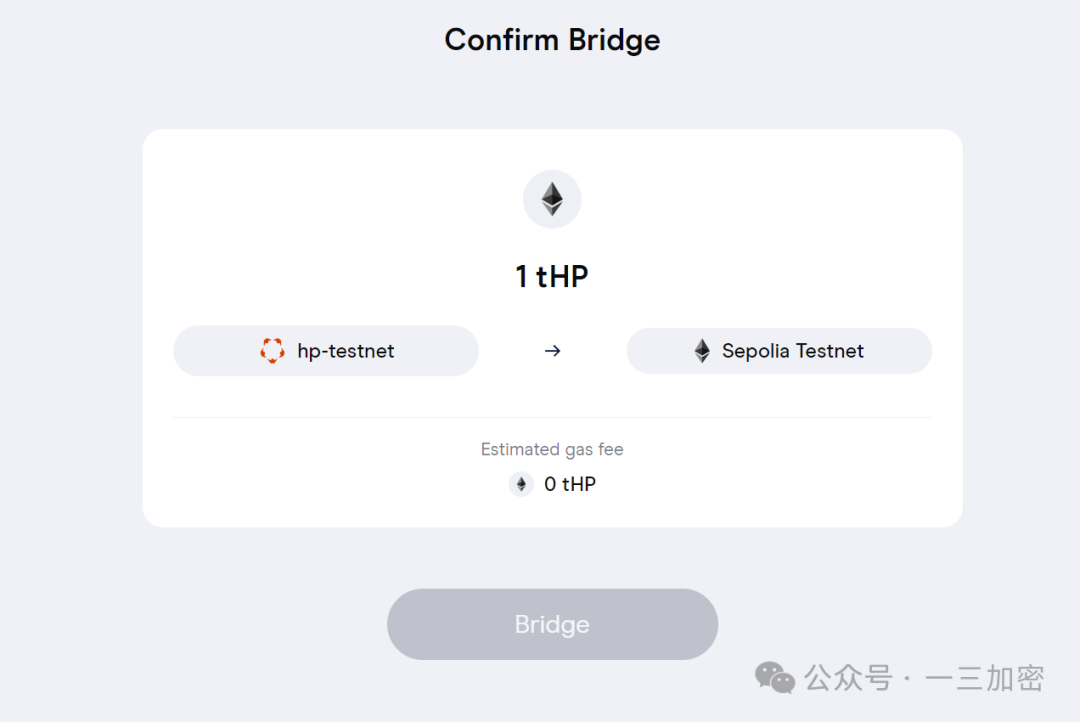Click the "0 tHP" gas fee value

570,484
